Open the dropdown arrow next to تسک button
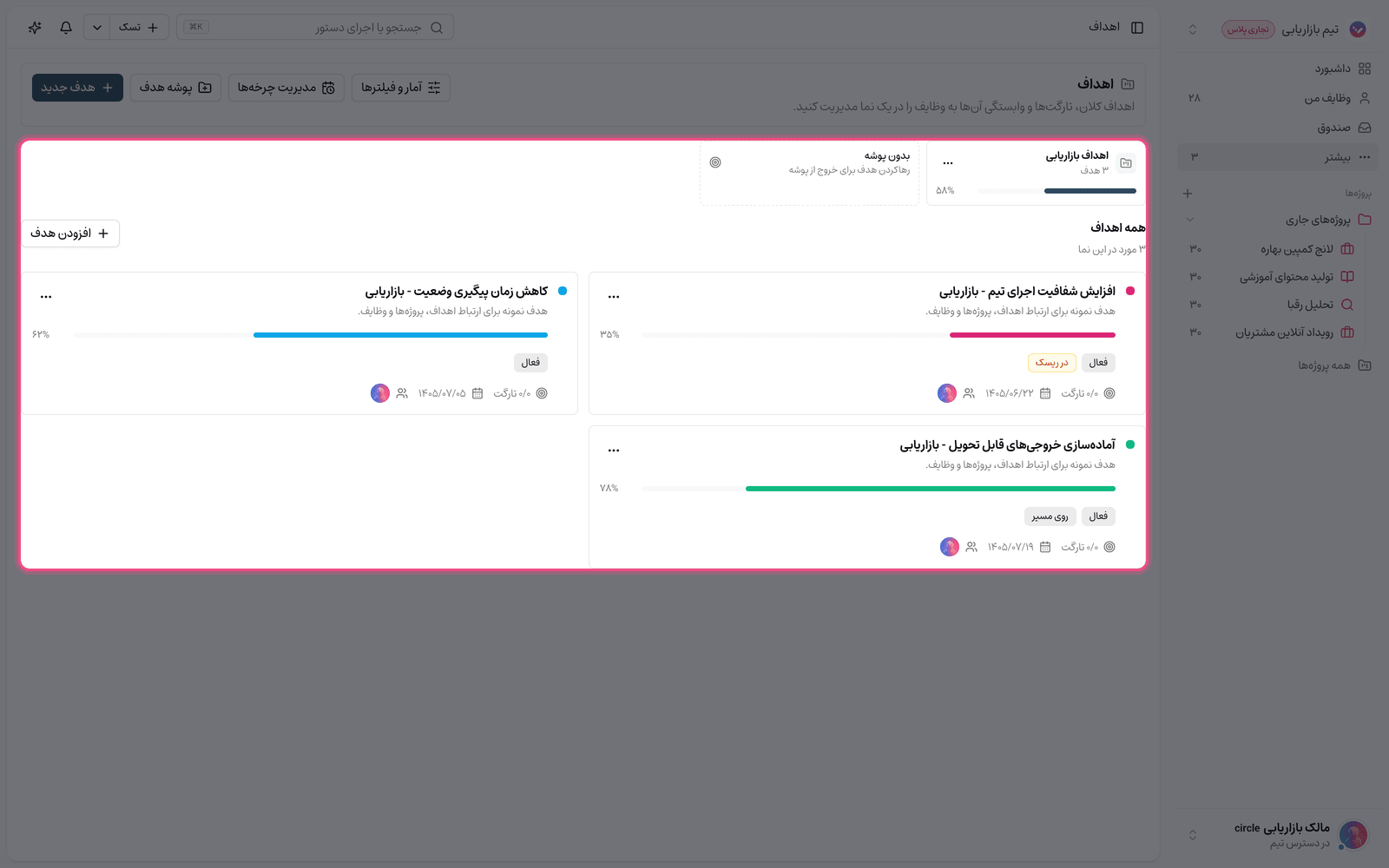The height and width of the screenshot is (868, 1389). [97, 28]
